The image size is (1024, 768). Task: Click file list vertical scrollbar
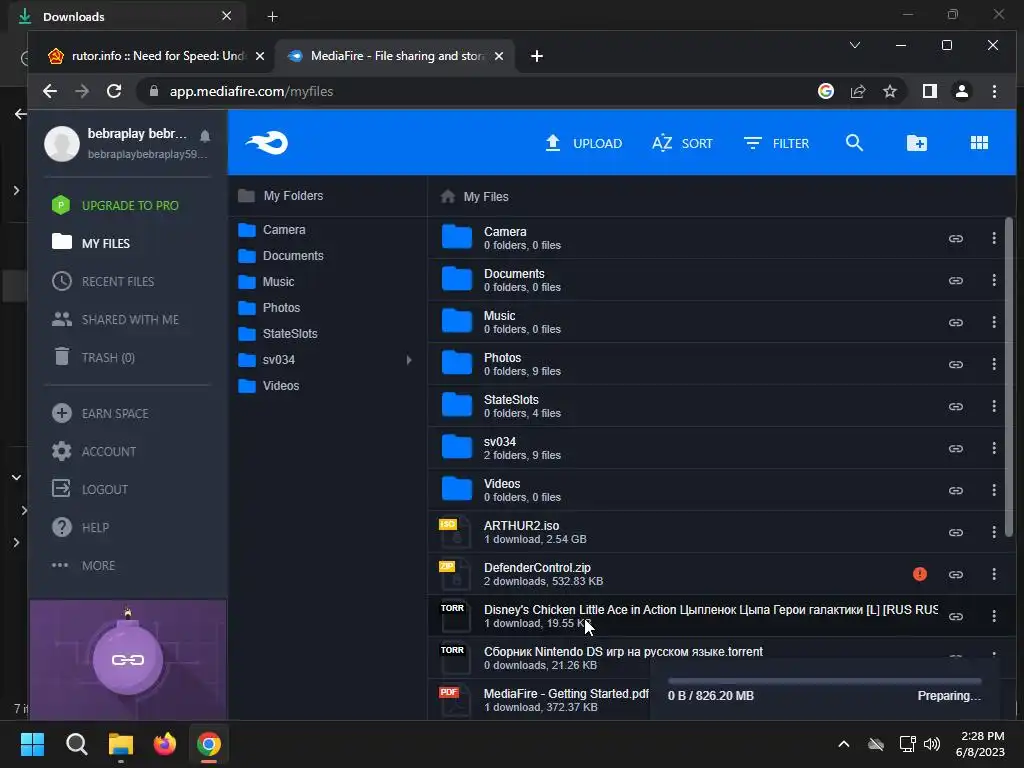(x=1009, y=377)
